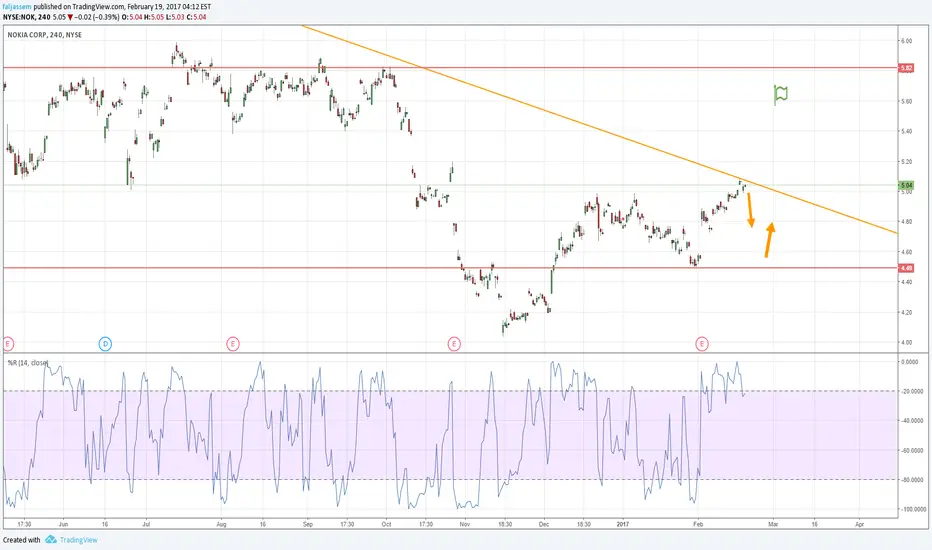This screenshot has height=550, width=932.
Task: Click the red 4.49 price label
Action: (x=906, y=268)
